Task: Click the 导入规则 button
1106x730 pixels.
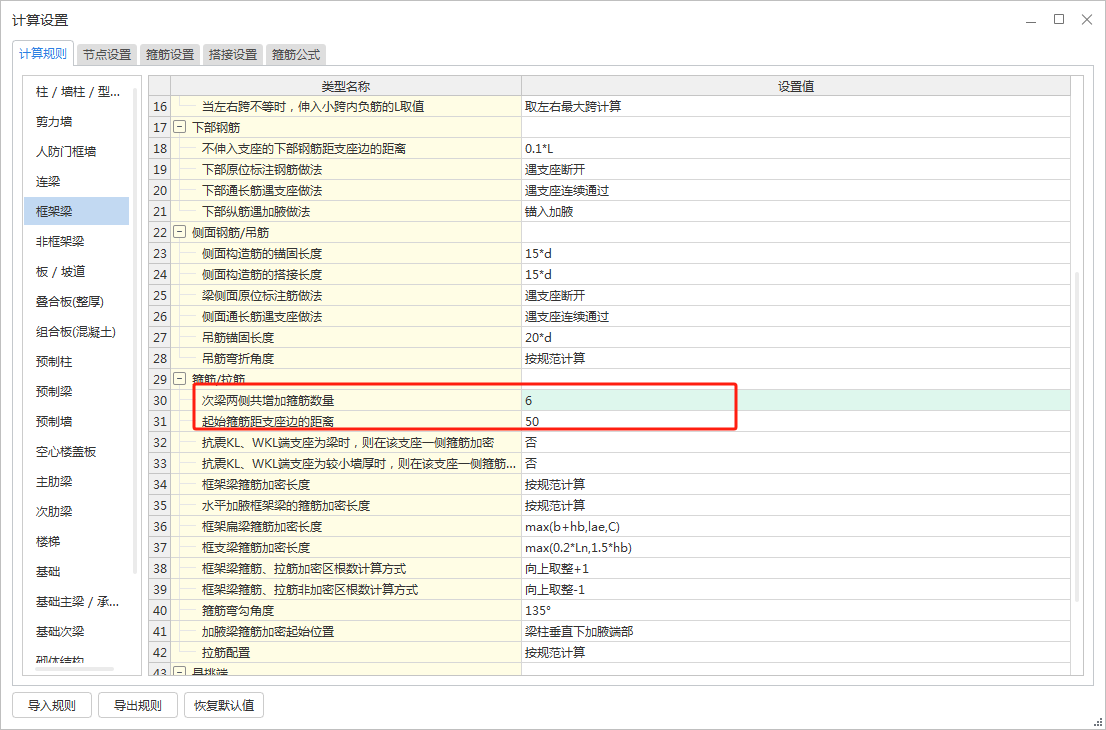Action: coord(52,705)
